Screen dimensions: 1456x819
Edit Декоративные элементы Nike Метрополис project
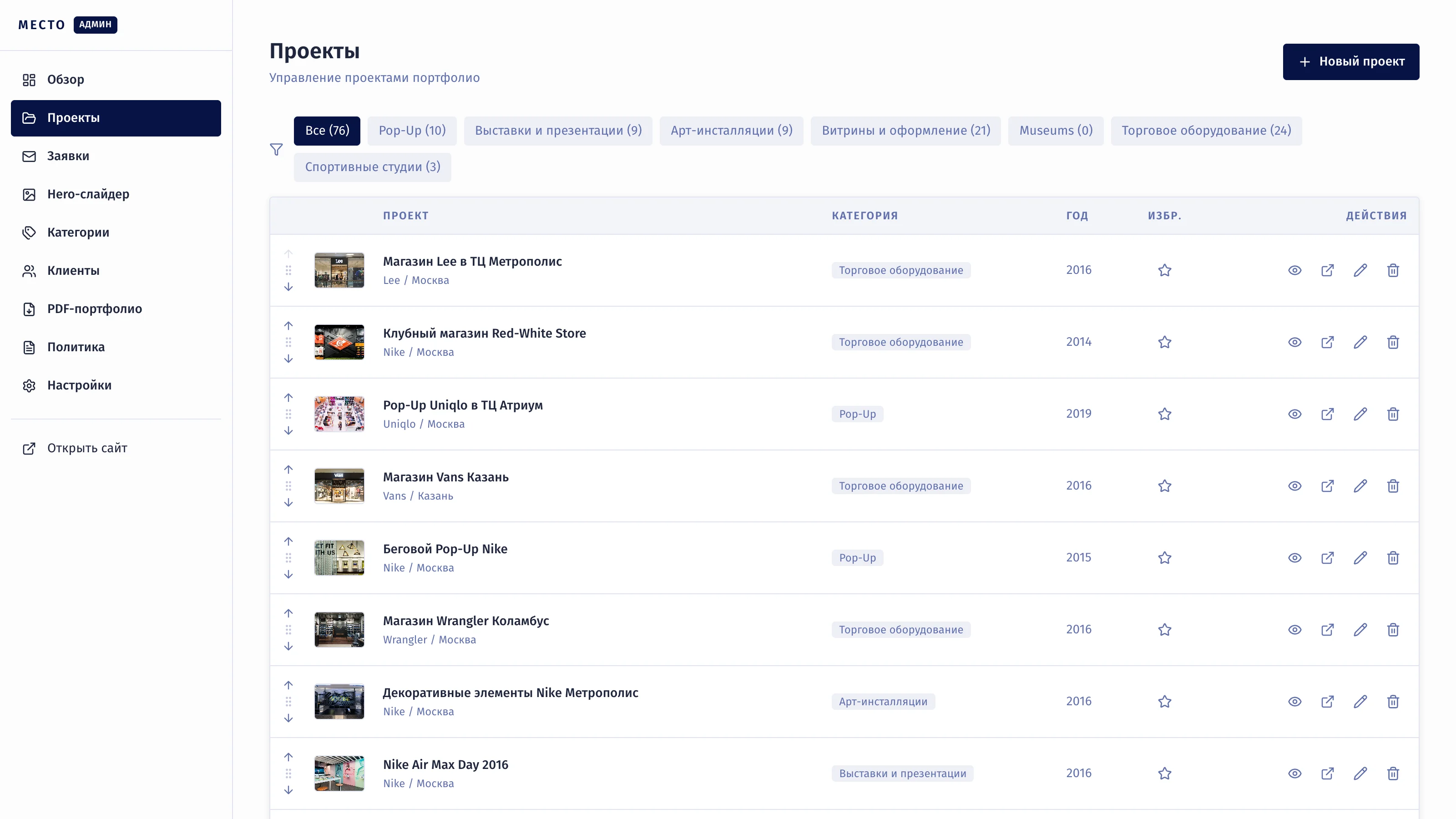[1360, 701]
